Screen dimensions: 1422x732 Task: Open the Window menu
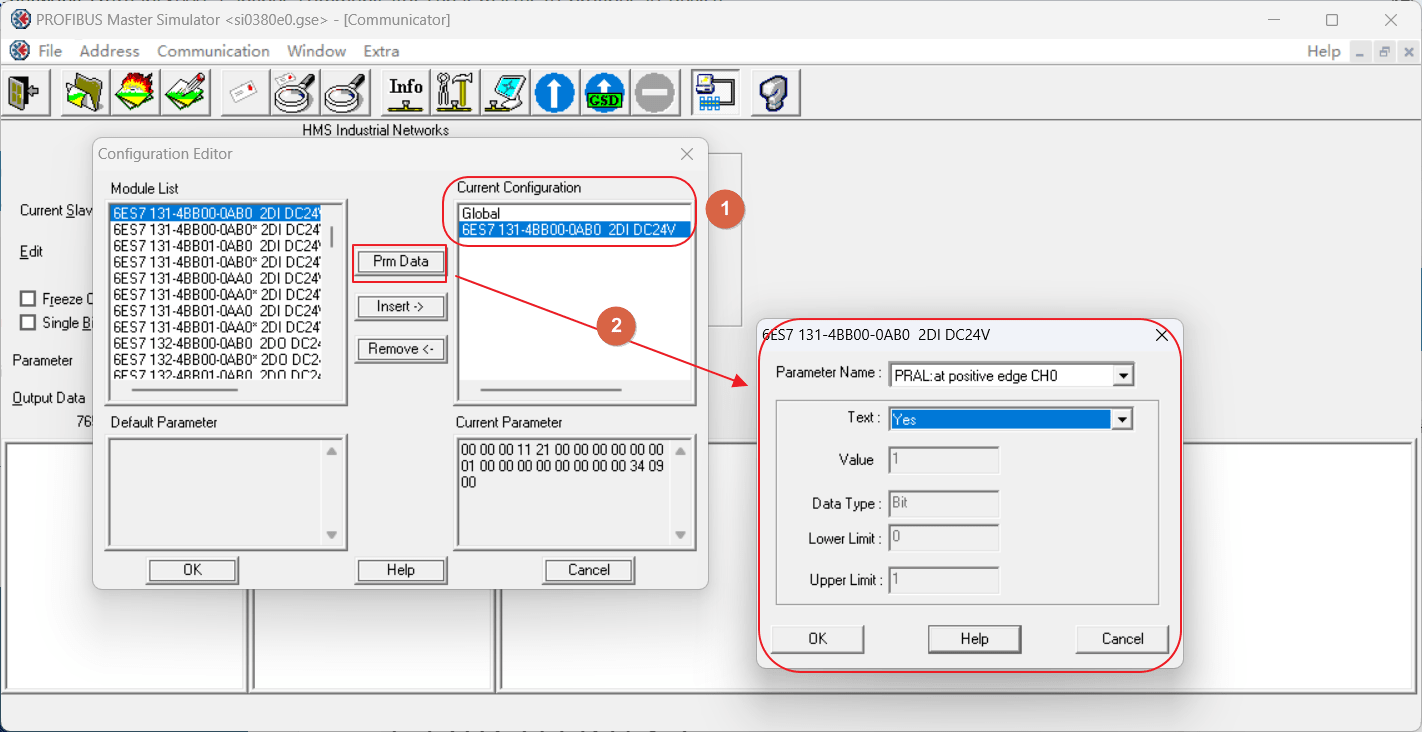316,51
